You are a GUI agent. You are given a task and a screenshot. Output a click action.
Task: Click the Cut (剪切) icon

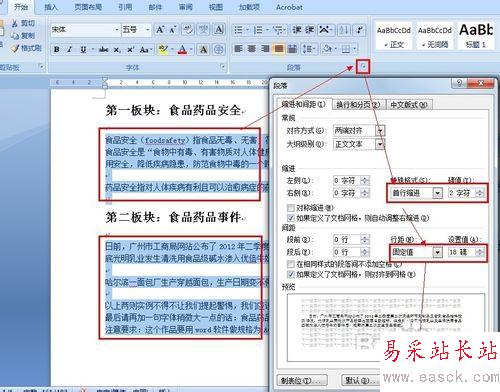click(x=15, y=23)
